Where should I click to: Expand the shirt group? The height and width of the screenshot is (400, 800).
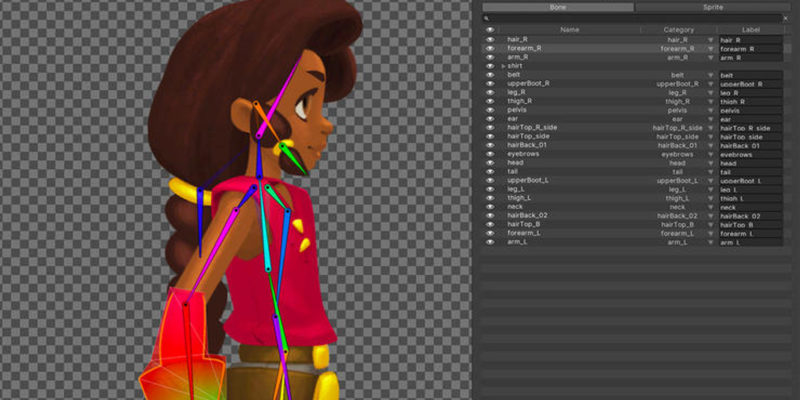502,66
